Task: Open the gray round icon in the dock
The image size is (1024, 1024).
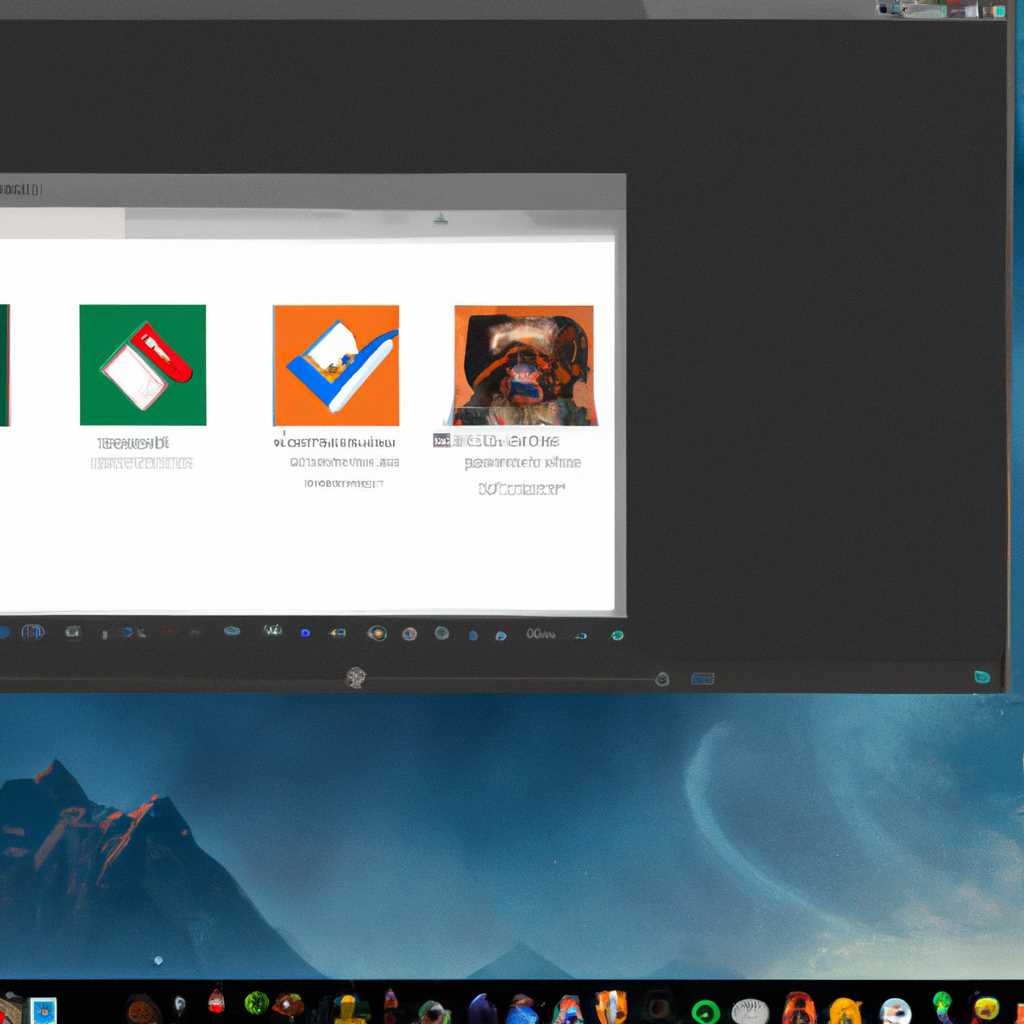Action: pyautogui.click(x=750, y=1012)
